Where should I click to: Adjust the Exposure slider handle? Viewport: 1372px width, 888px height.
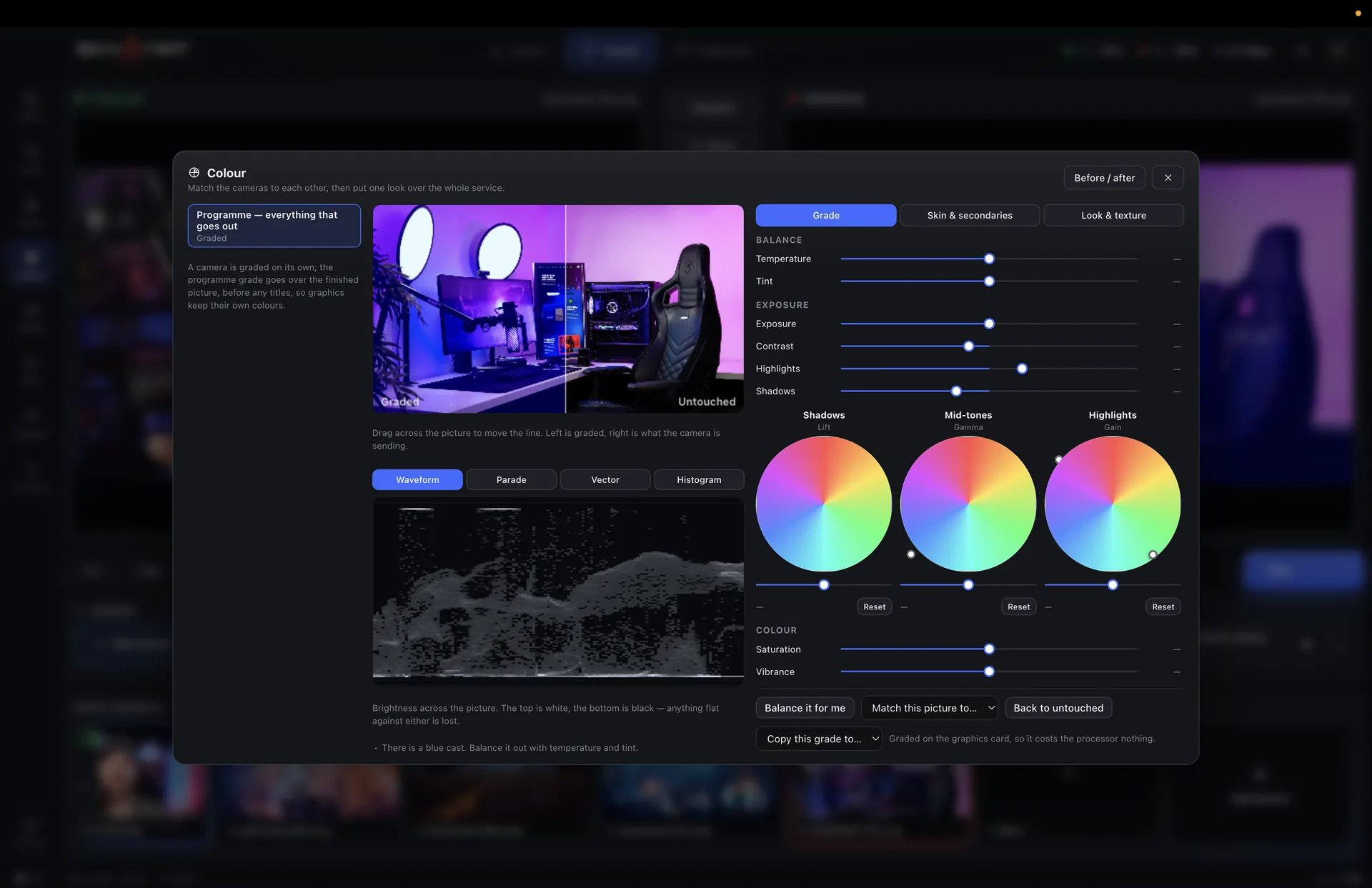989,324
